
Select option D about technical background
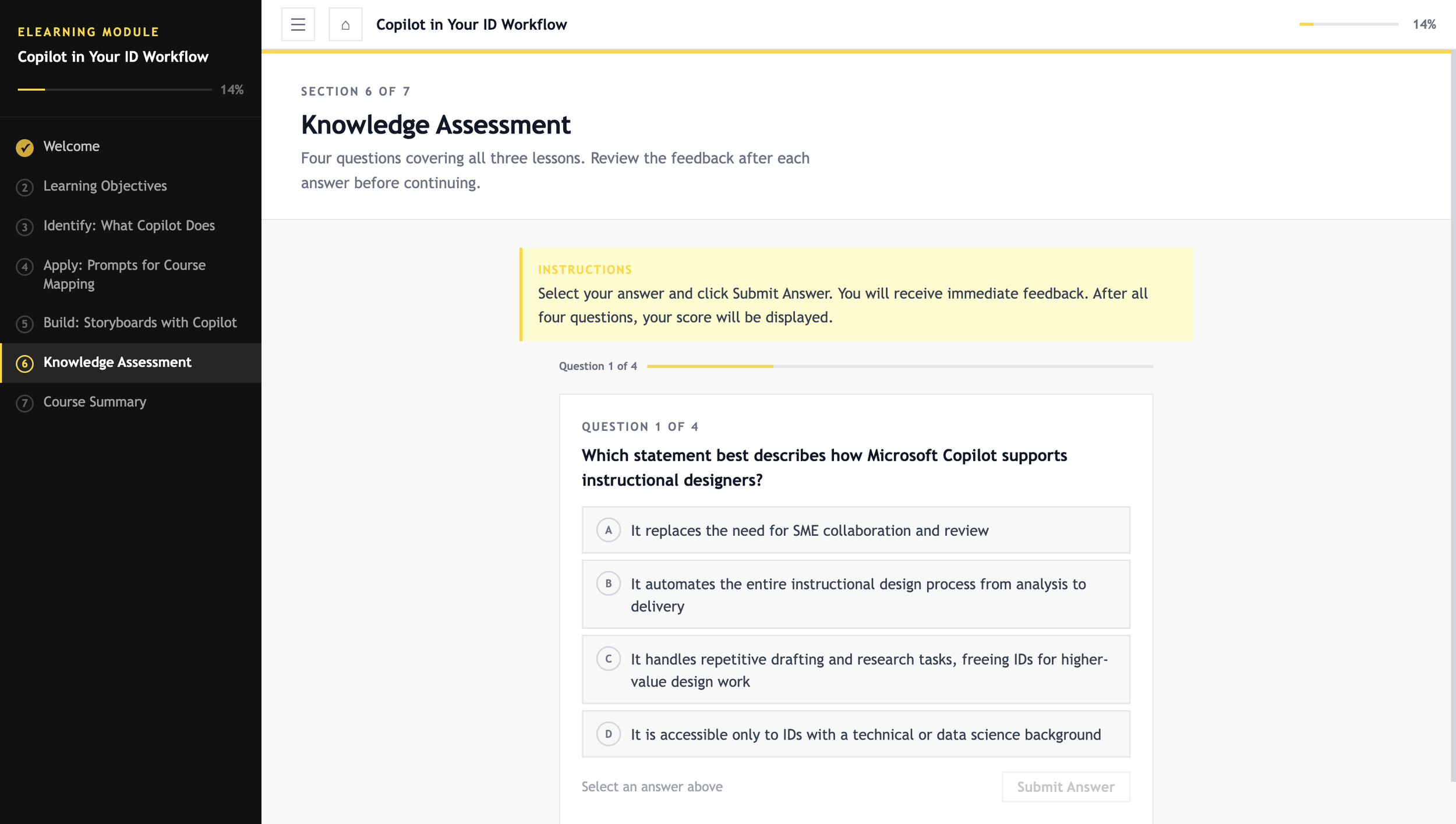[856, 734]
